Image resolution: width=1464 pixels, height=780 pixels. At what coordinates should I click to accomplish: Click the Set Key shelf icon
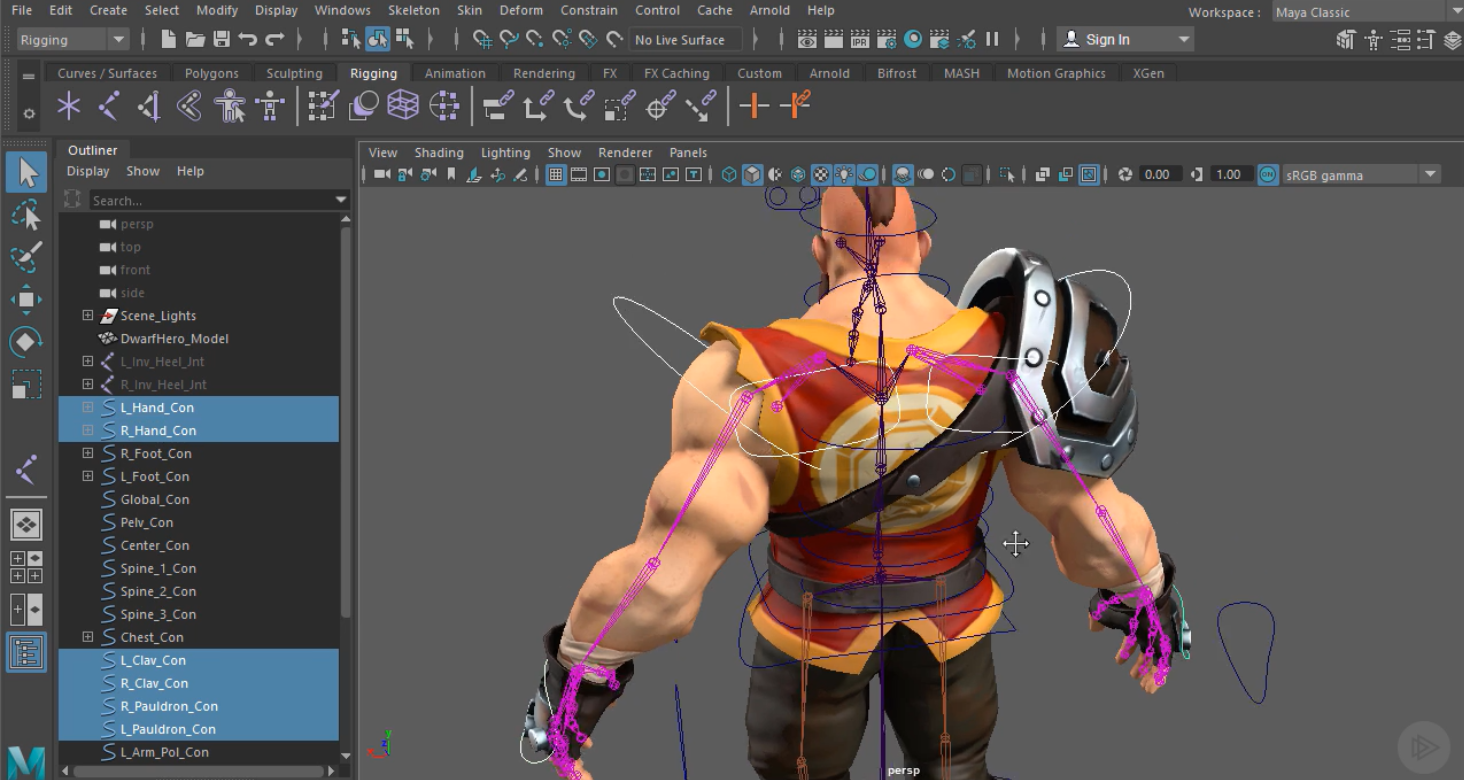point(754,106)
